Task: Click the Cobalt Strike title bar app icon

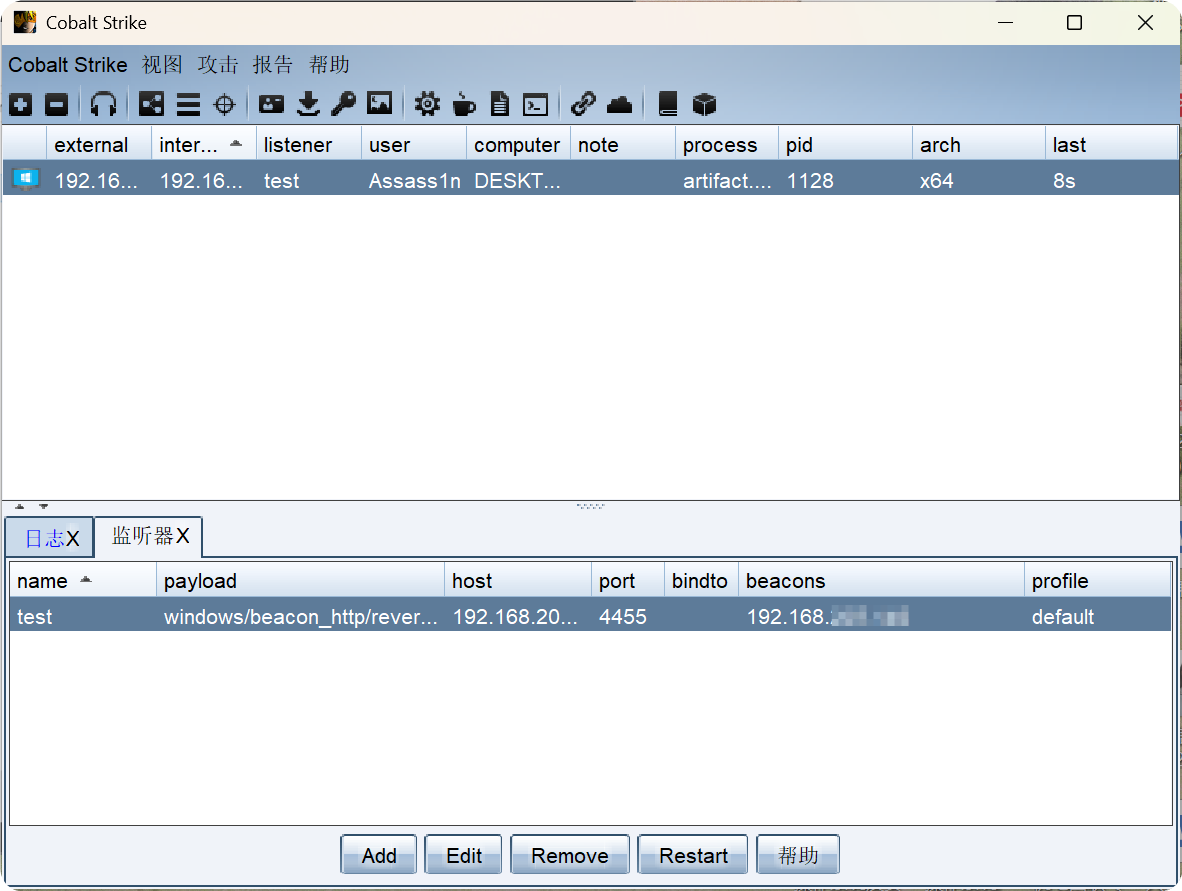Action: pyautogui.click(x=25, y=23)
